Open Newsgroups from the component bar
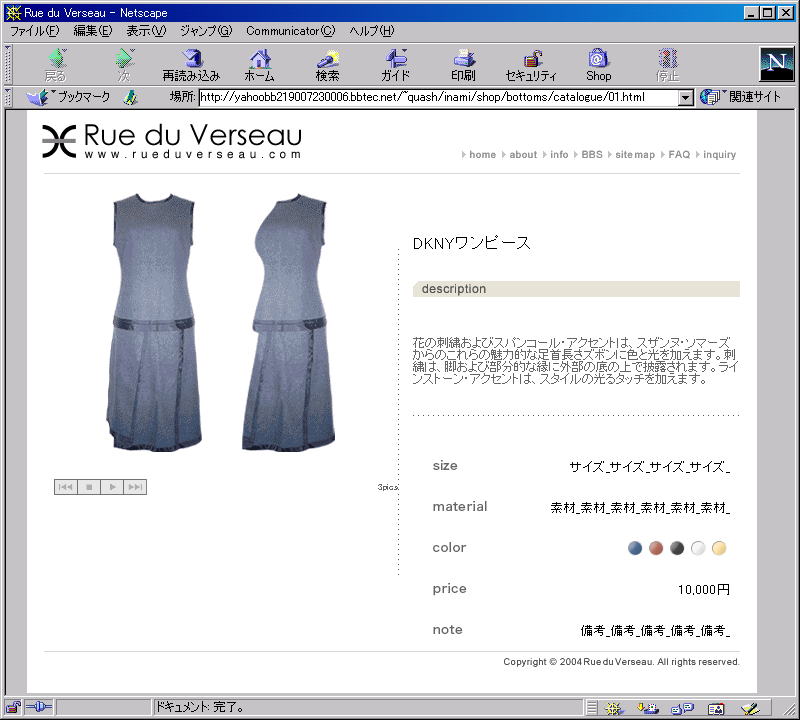800x720 pixels. click(682, 708)
